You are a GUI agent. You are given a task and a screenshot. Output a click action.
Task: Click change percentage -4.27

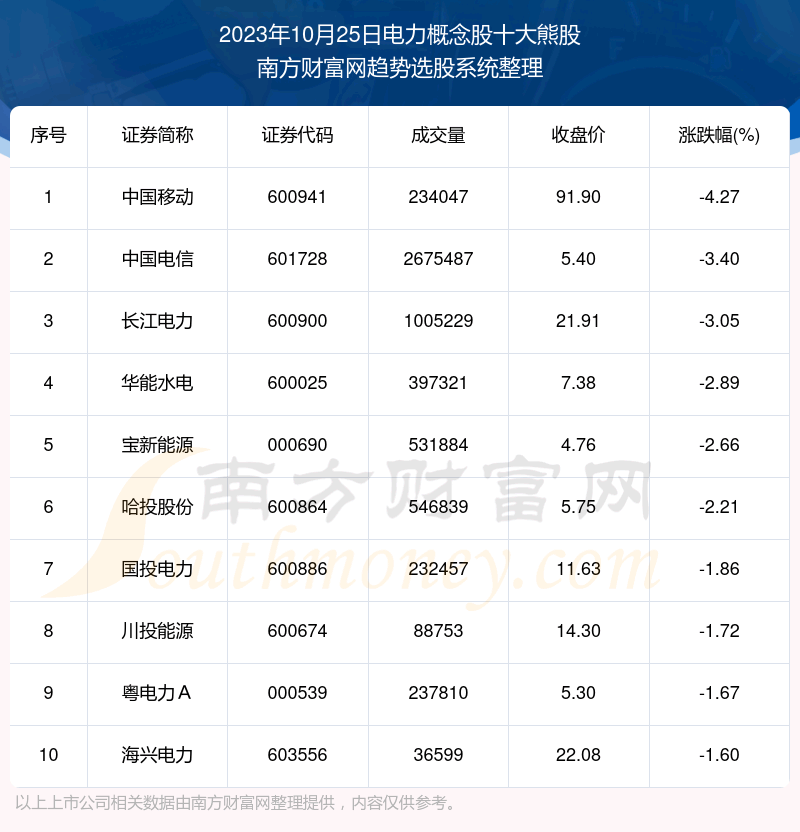point(719,197)
